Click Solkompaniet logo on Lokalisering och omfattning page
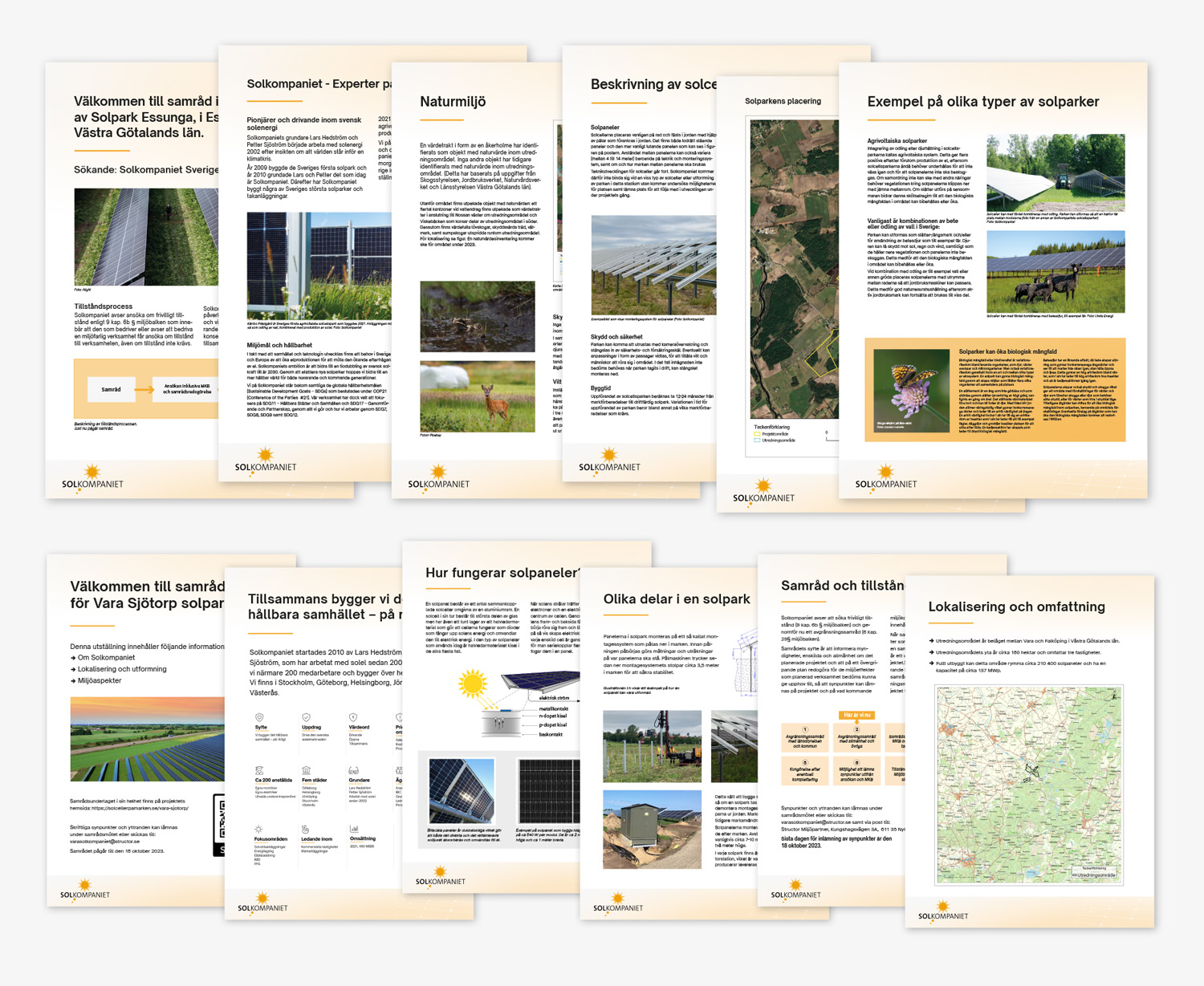The width and height of the screenshot is (1204, 986). [943, 911]
